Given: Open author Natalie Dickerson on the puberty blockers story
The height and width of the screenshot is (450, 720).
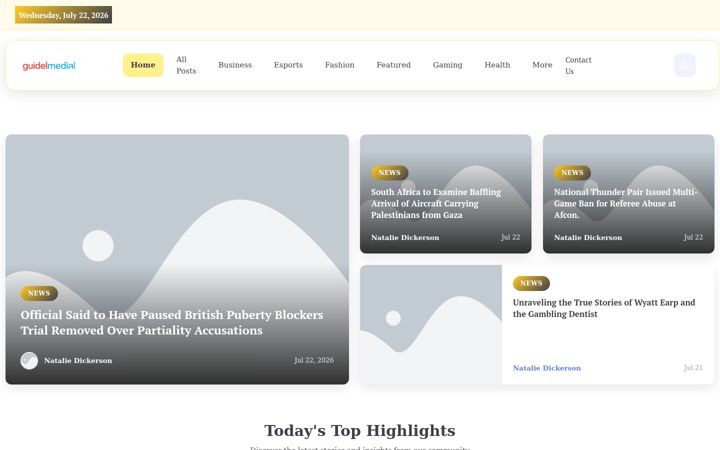Looking at the screenshot, I should 78,360.
